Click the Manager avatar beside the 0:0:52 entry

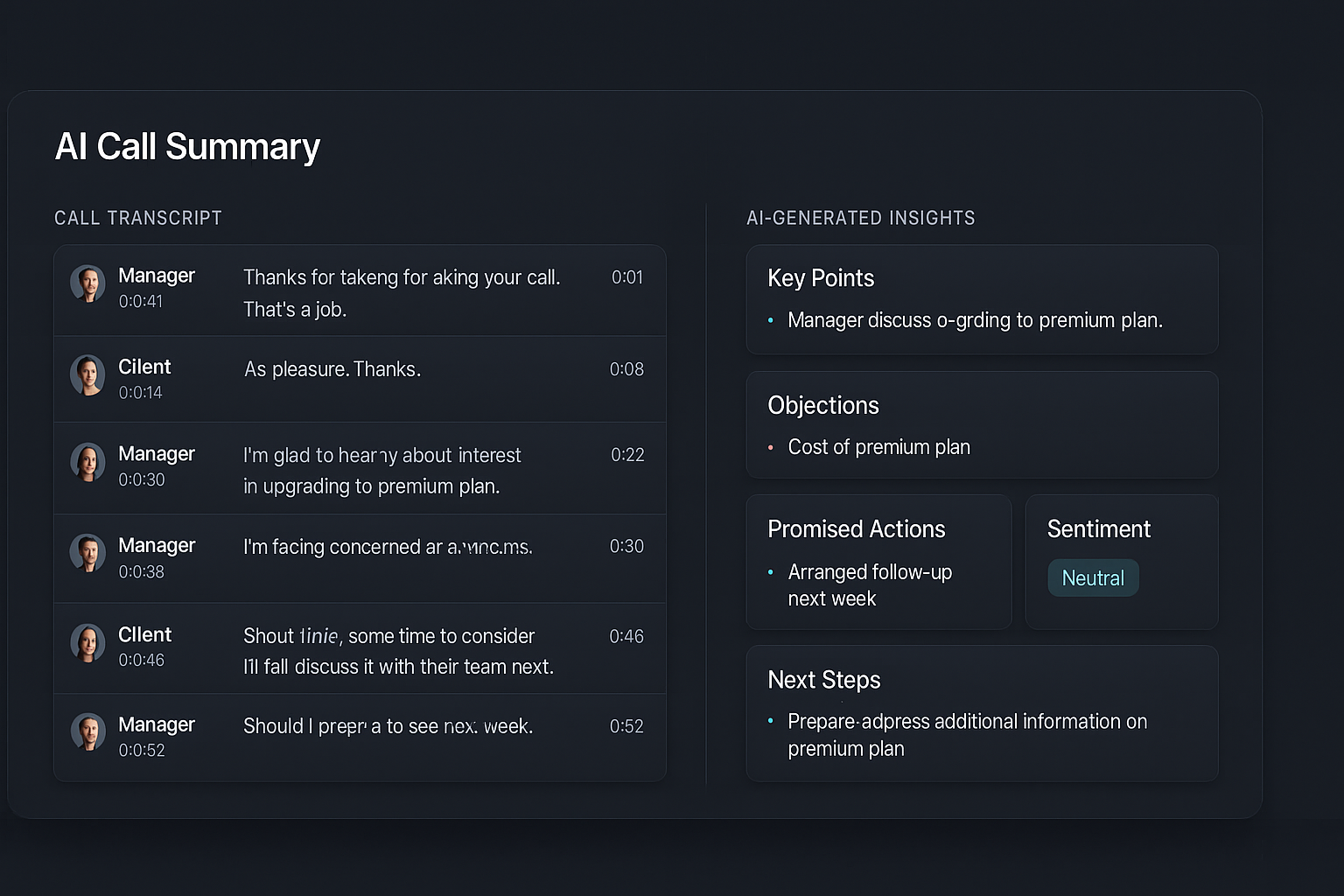(x=87, y=732)
